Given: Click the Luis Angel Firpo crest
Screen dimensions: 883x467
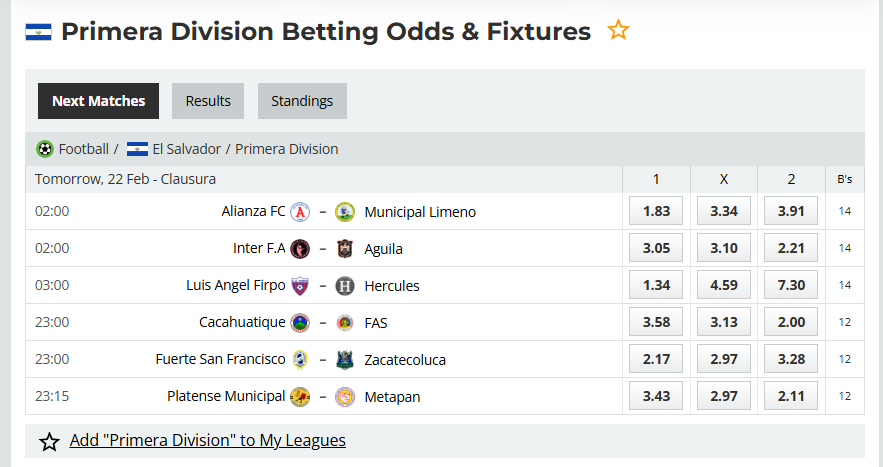Looking at the screenshot, I should pos(300,286).
